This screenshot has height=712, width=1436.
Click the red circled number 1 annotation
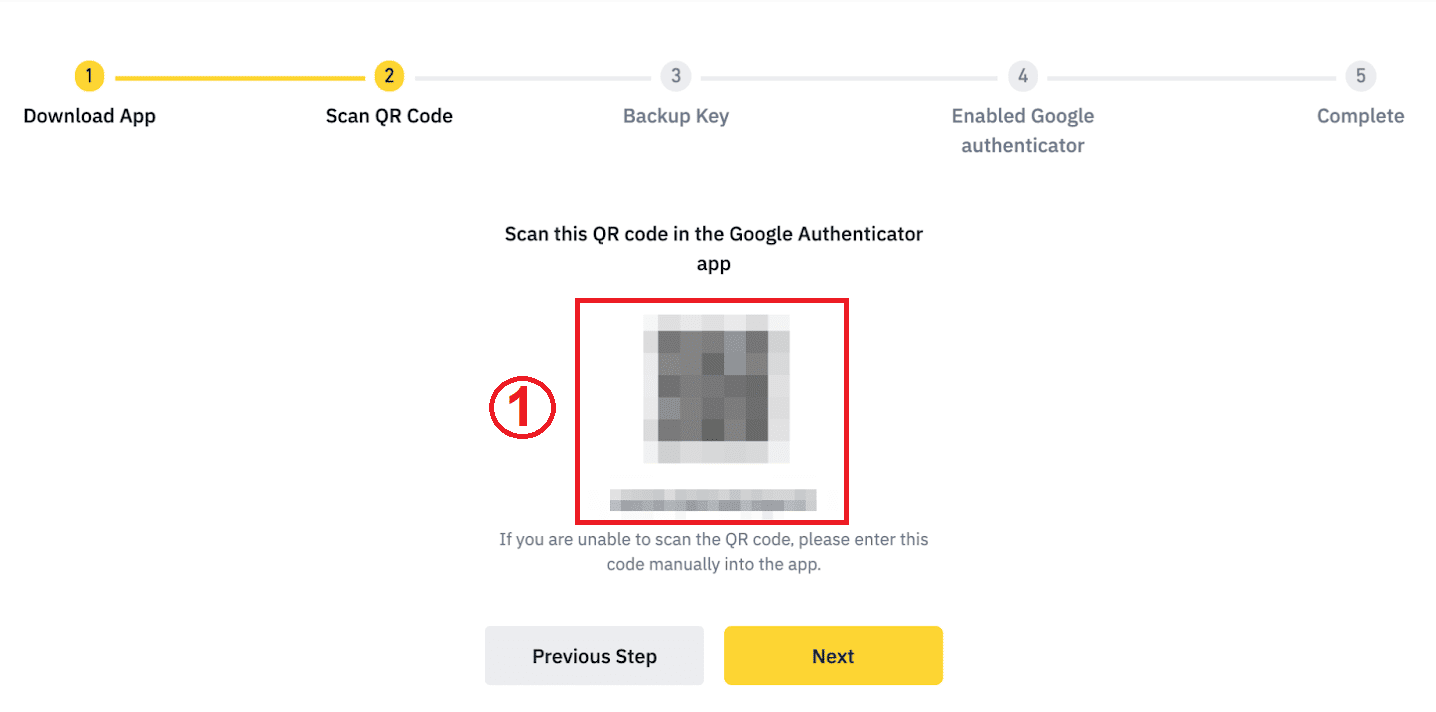[x=522, y=407]
